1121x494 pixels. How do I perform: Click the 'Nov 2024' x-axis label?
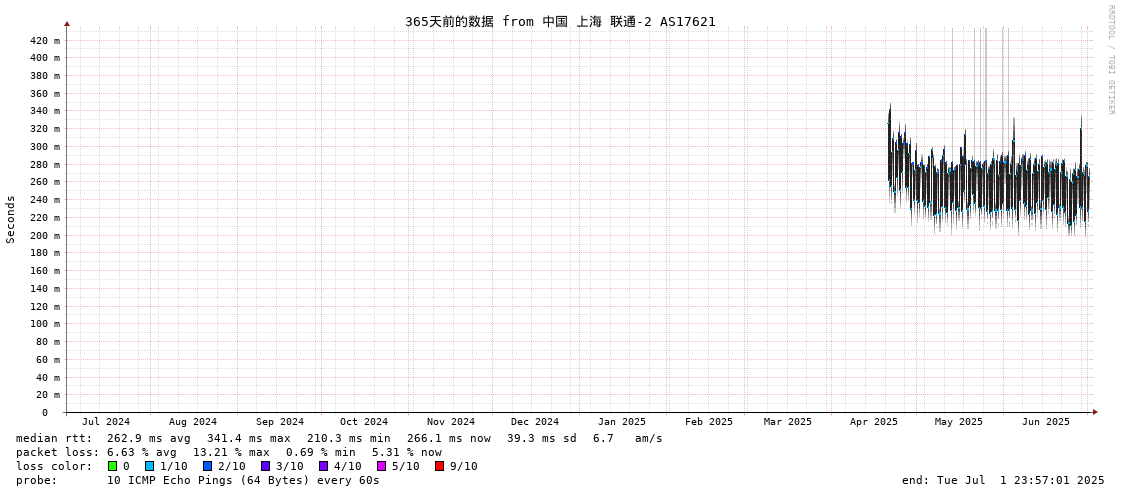pyautogui.click(x=450, y=422)
